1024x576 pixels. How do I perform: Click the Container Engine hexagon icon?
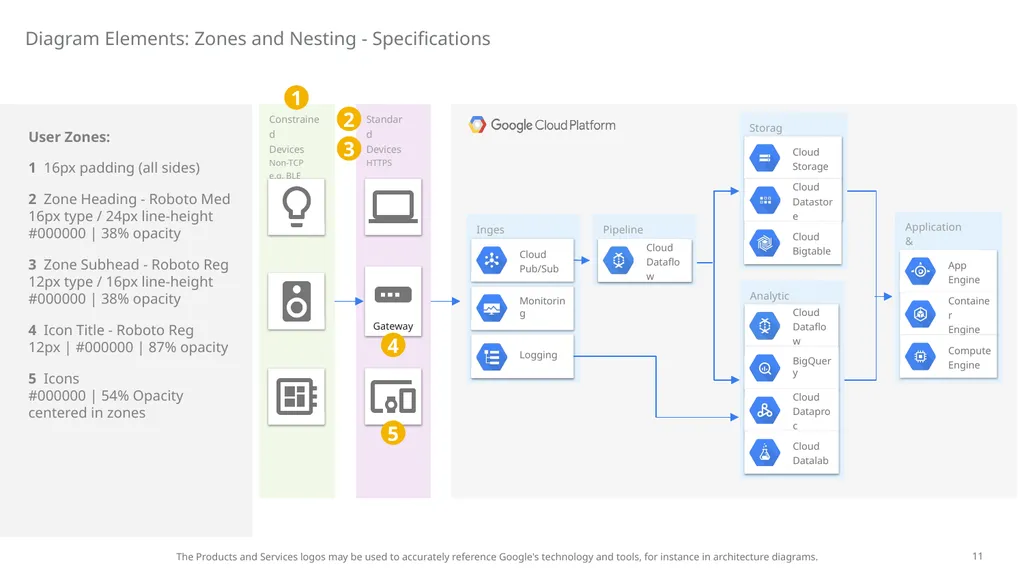click(x=920, y=314)
